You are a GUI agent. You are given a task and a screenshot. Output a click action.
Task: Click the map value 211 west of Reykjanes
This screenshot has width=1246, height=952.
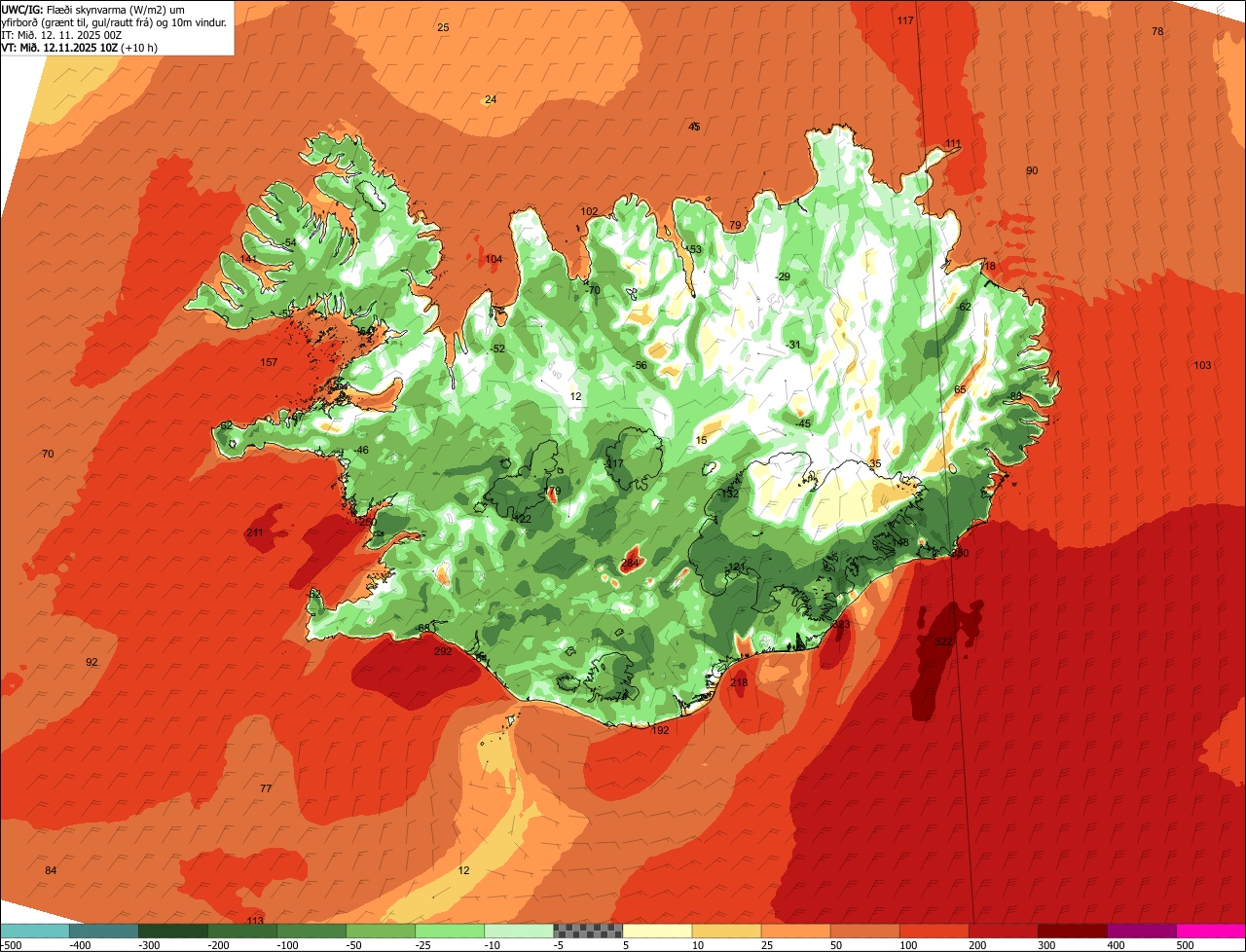pyautogui.click(x=255, y=532)
